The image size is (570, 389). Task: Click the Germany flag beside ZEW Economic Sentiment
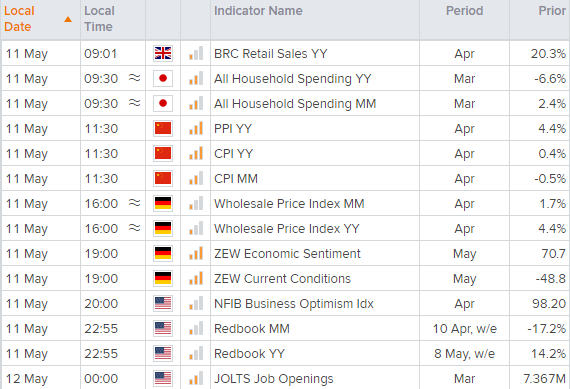click(163, 253)
